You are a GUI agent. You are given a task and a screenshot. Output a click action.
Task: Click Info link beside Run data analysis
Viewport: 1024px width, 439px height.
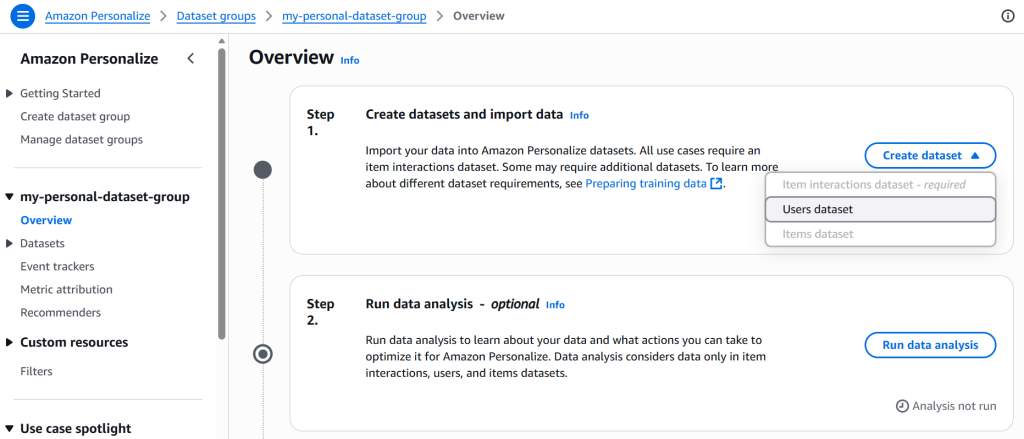pos(555,304)
